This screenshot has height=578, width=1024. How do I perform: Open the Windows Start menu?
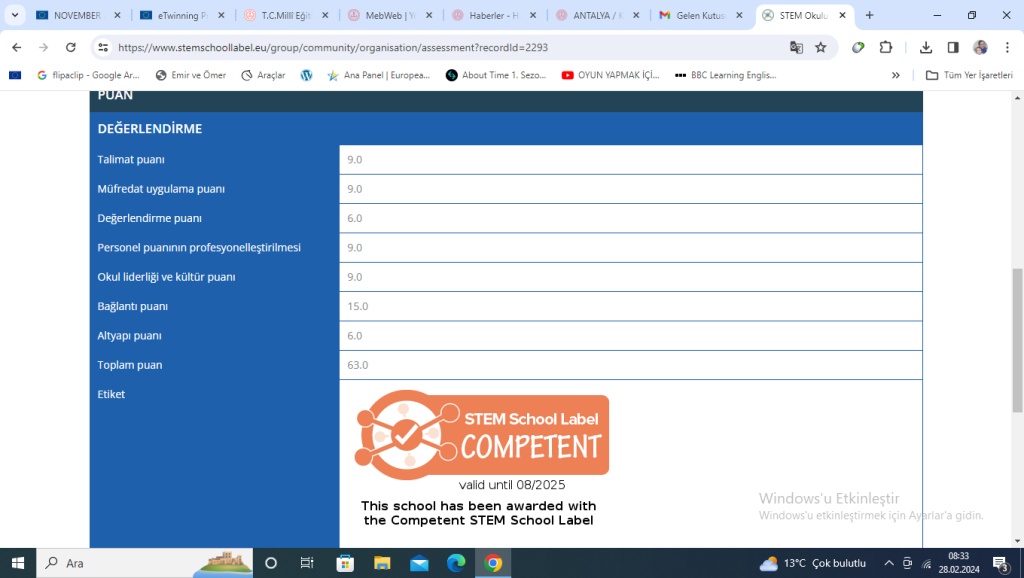18,563
